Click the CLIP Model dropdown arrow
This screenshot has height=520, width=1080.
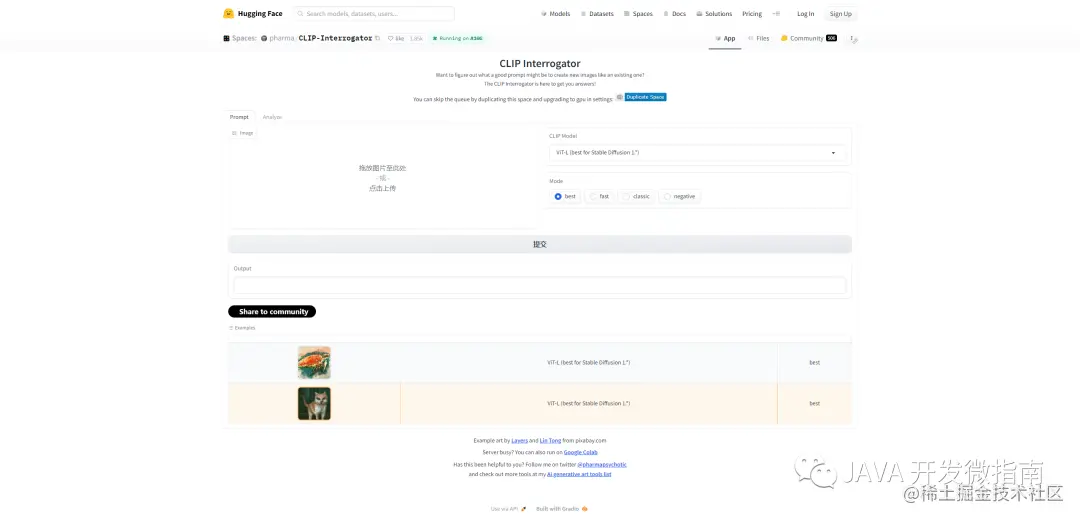[833, 153]
